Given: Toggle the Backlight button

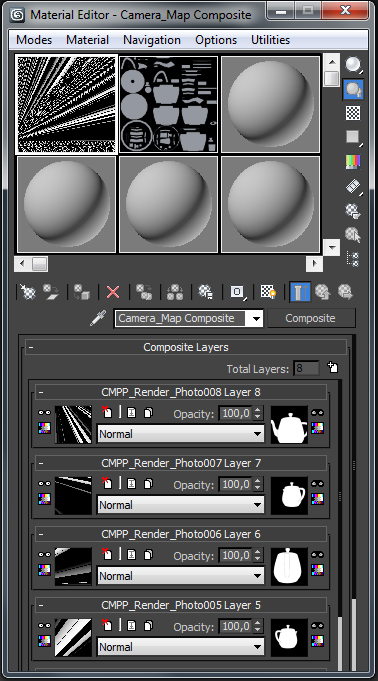Looking at the screenshot, I should [353, 89].
